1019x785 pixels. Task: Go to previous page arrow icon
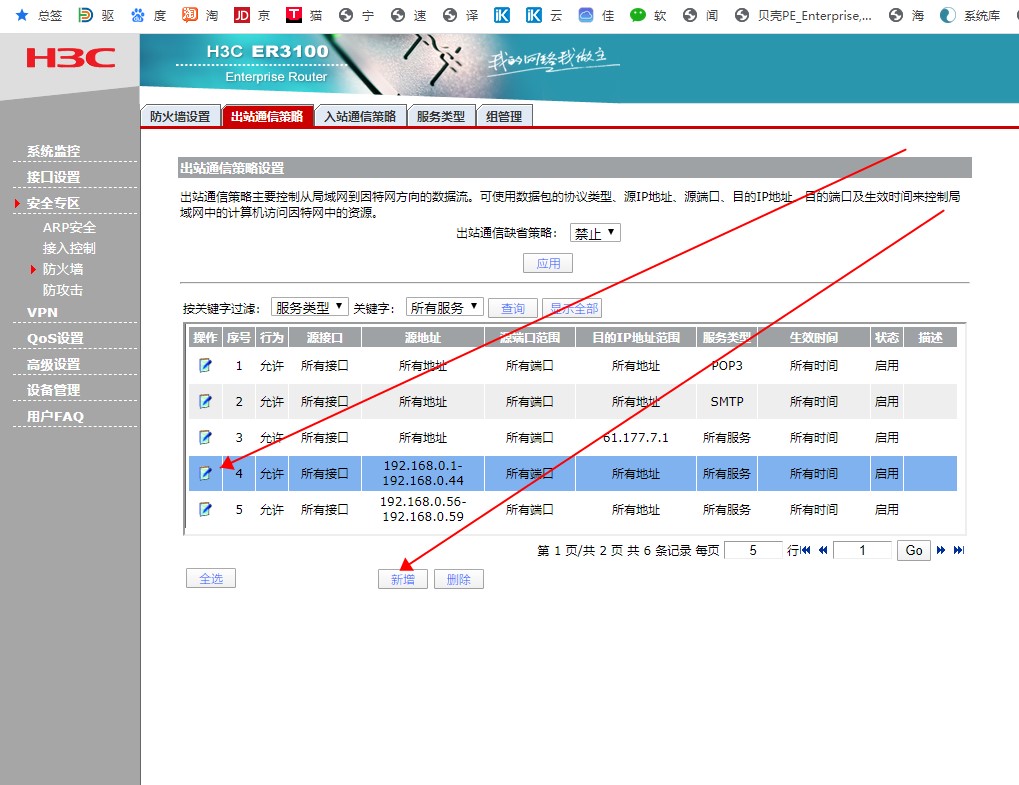[823, 550]
